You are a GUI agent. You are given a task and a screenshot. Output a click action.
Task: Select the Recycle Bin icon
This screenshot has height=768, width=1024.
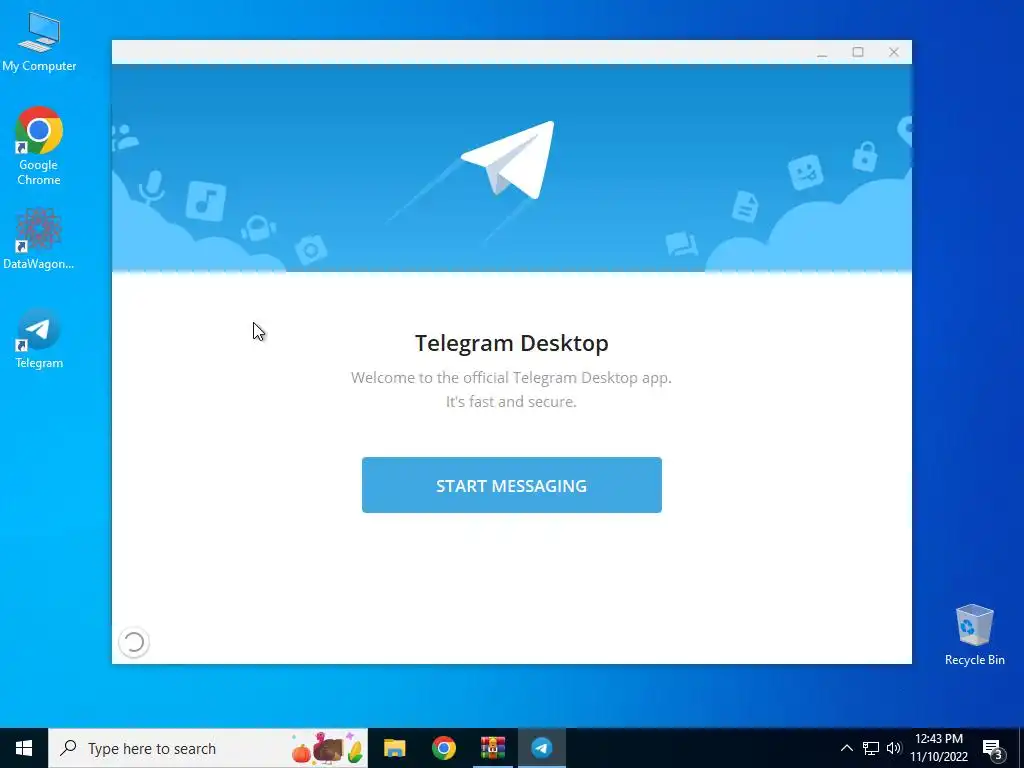[x=974, y=635]
